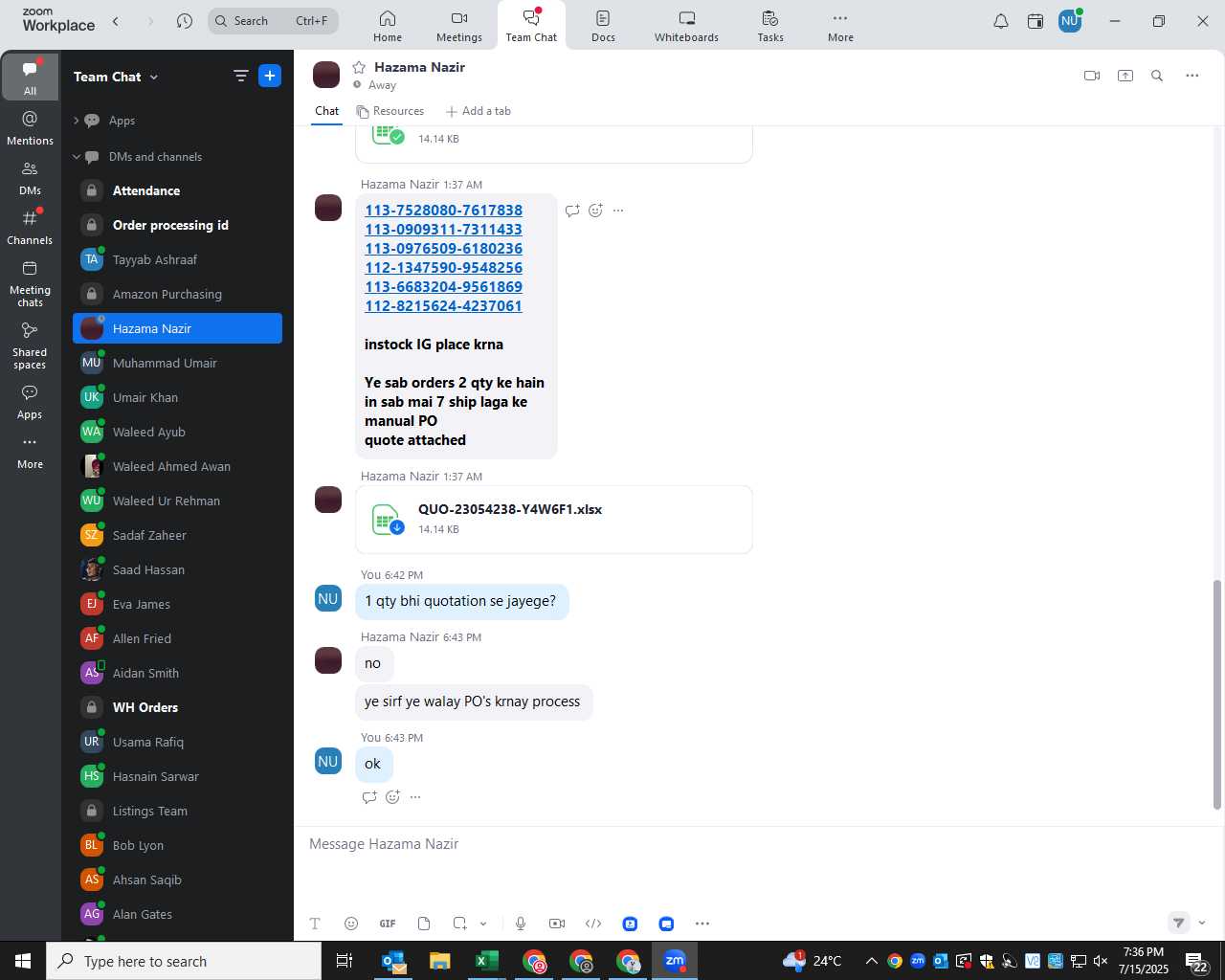The height and width of the screenshot is (980, 1225).
Task: Open the calendar icon in title bar
Action: point(1036,21)
